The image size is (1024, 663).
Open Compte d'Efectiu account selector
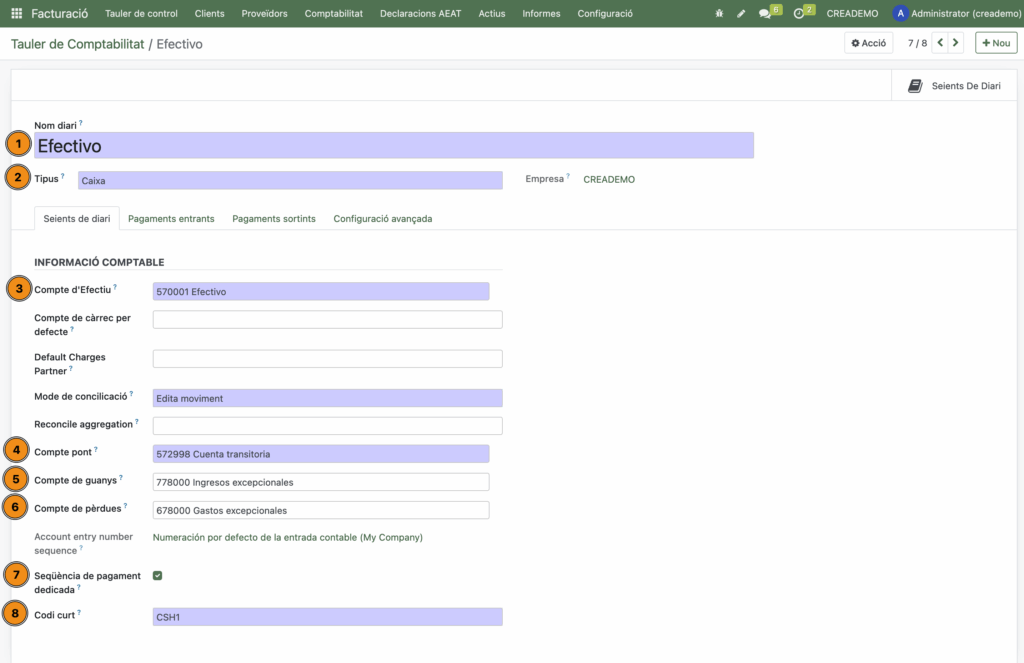[x=320, y=292]
